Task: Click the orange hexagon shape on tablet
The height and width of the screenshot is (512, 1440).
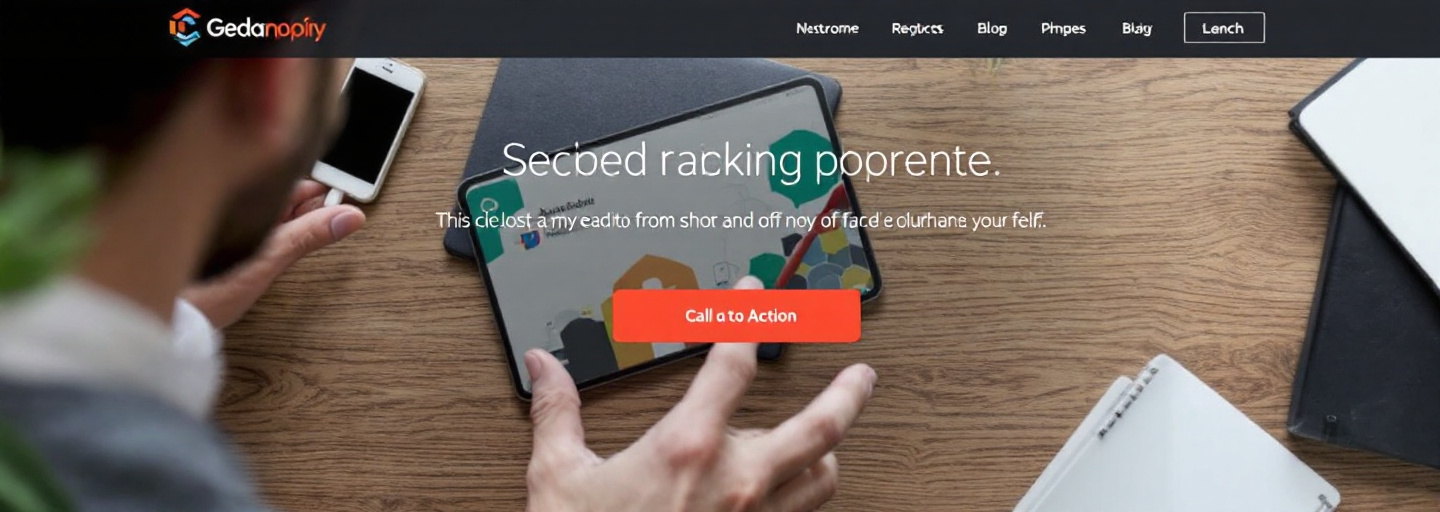Action: (x=648, y=305)
